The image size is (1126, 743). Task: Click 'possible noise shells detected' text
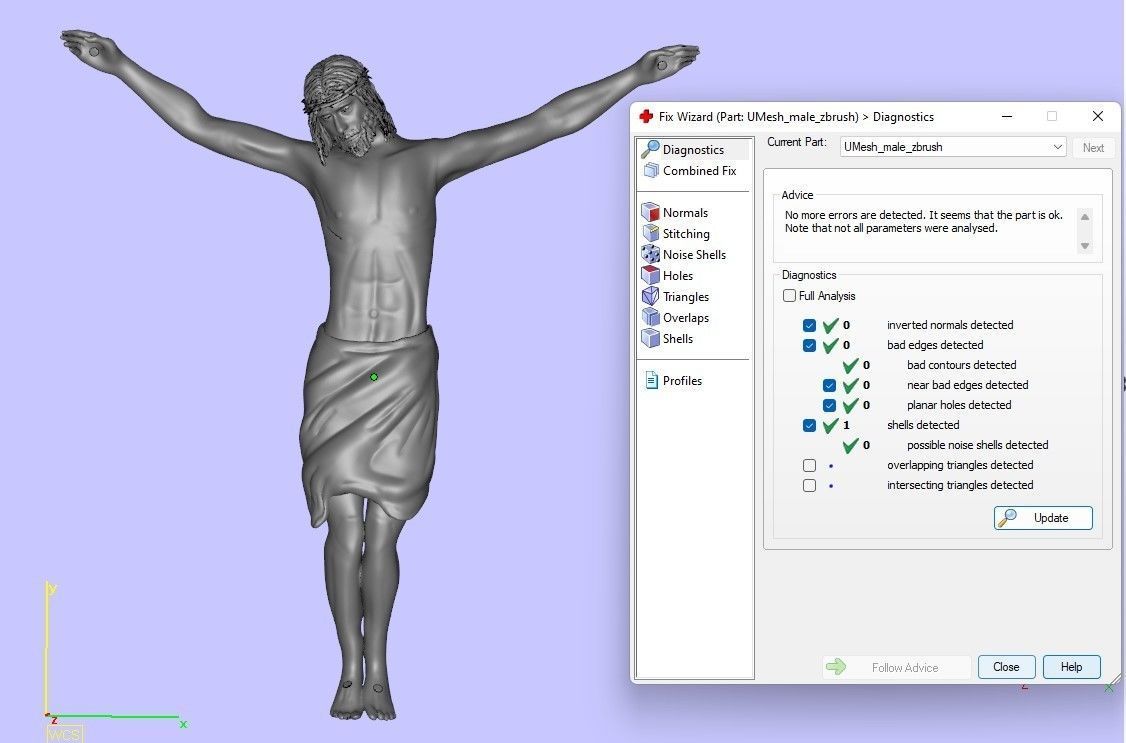pos(977,445)
